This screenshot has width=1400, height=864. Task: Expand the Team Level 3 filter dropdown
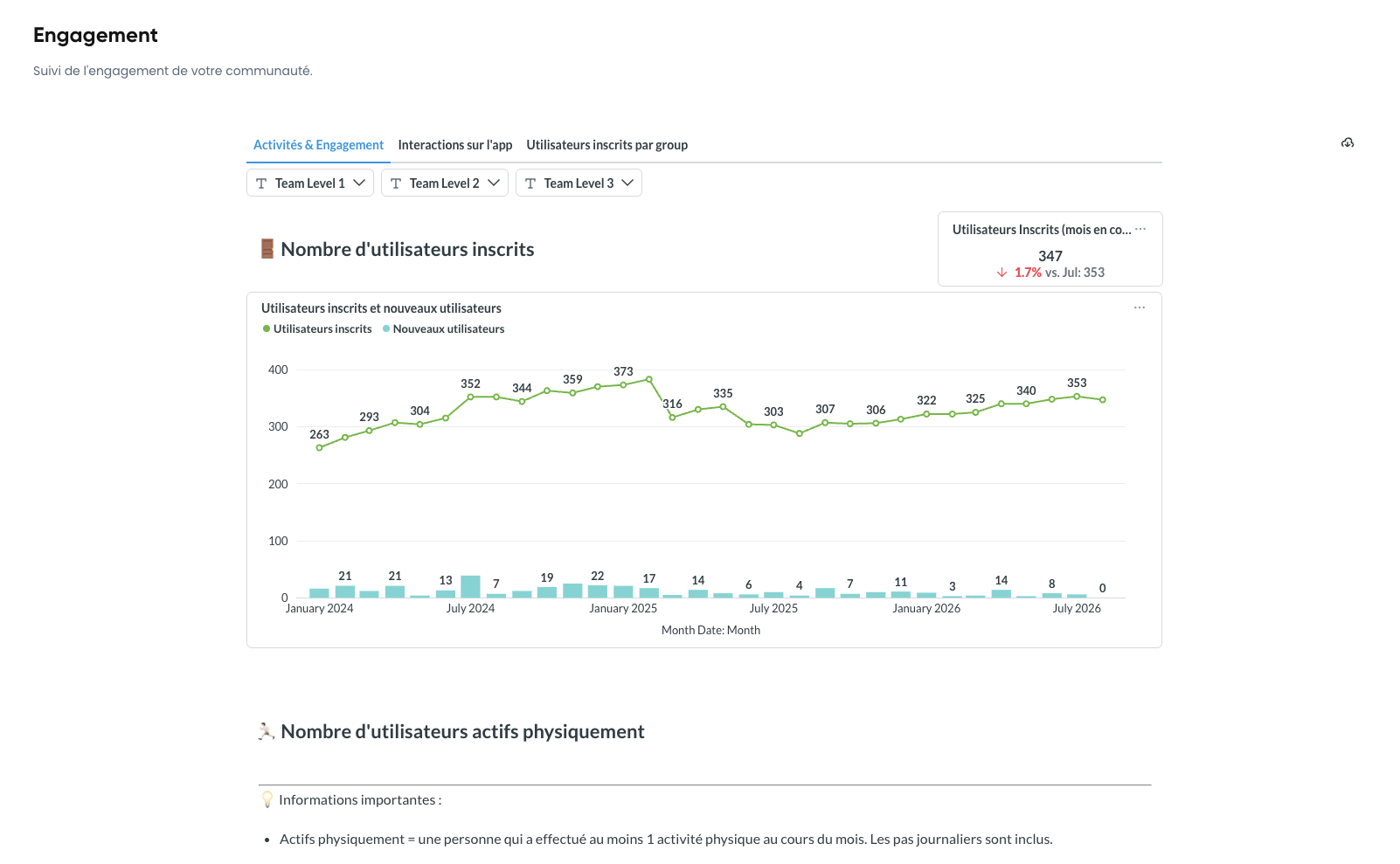point(579,183)
